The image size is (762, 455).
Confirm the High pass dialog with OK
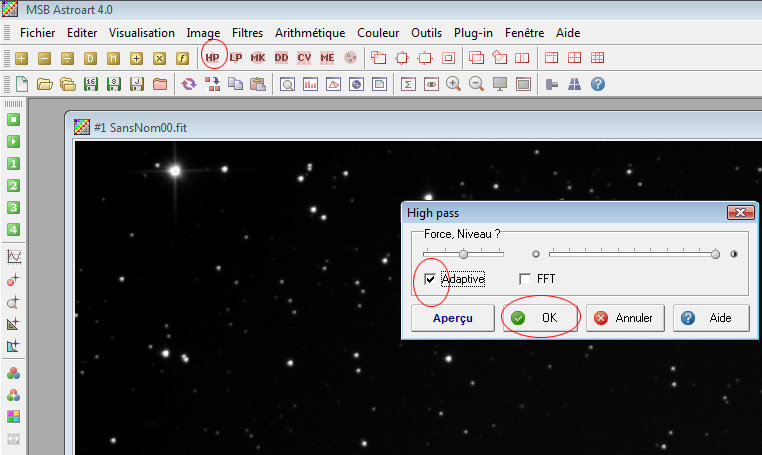[540, 318]
